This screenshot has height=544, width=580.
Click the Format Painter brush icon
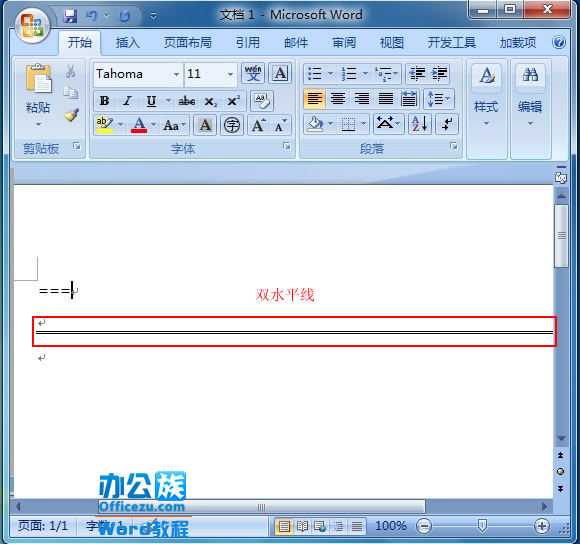pyautogui.click(x=71, y=115)
